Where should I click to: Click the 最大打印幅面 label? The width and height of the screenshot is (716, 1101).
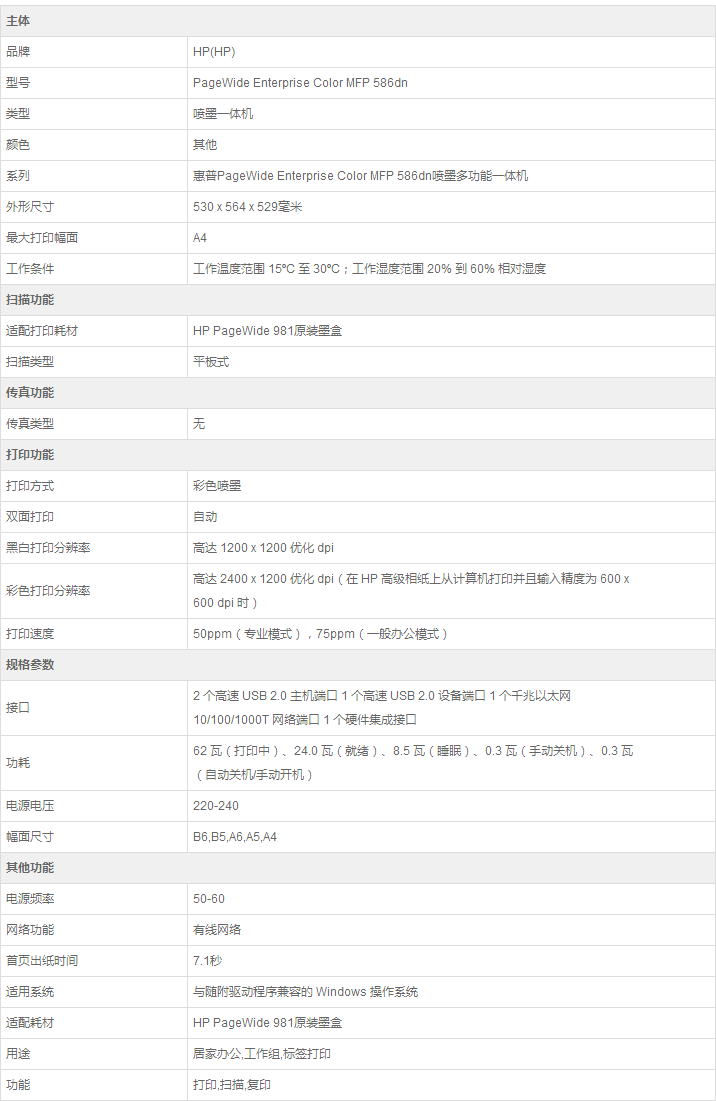coord(42,237)
